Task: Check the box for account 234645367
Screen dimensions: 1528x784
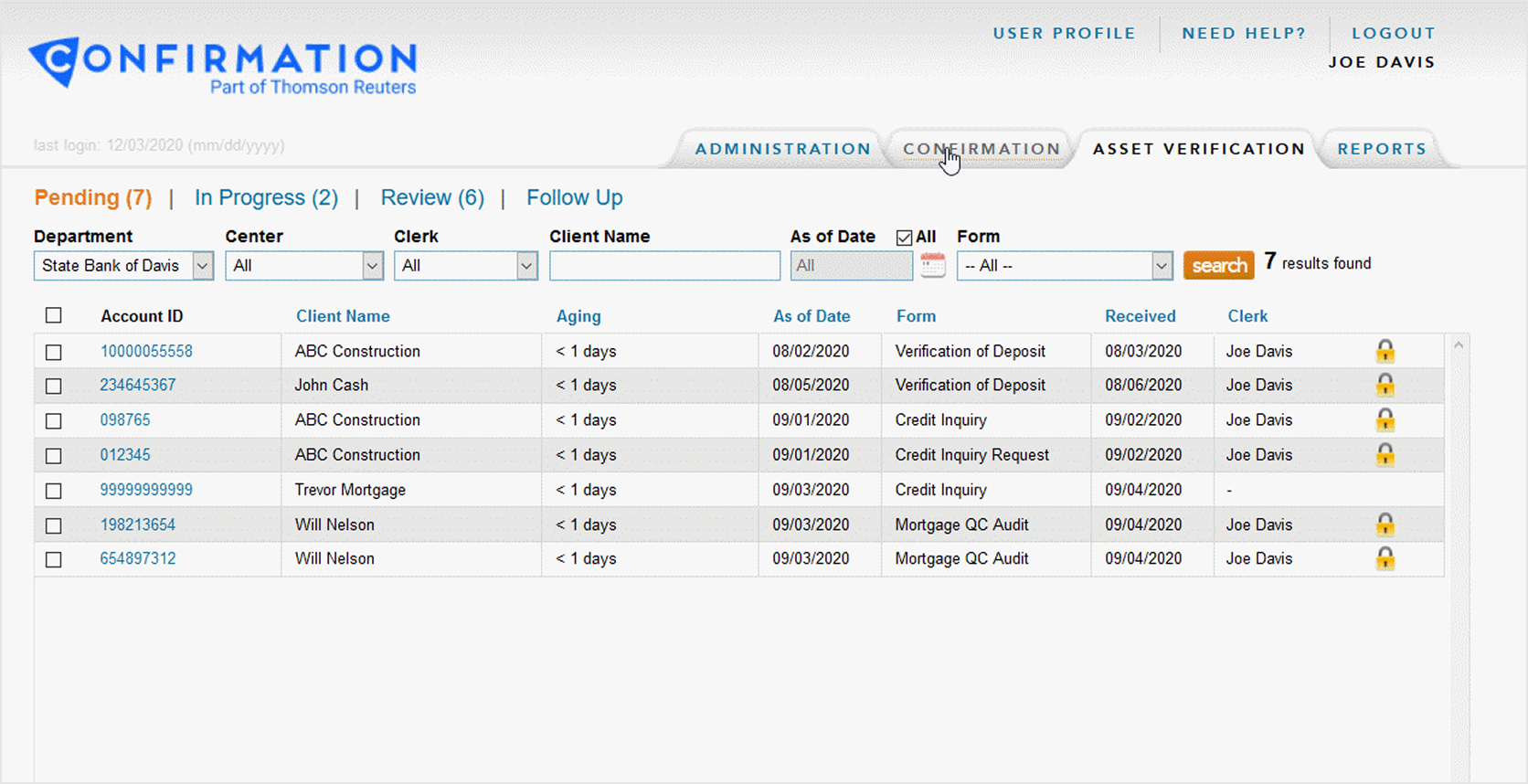Action: 54,386
